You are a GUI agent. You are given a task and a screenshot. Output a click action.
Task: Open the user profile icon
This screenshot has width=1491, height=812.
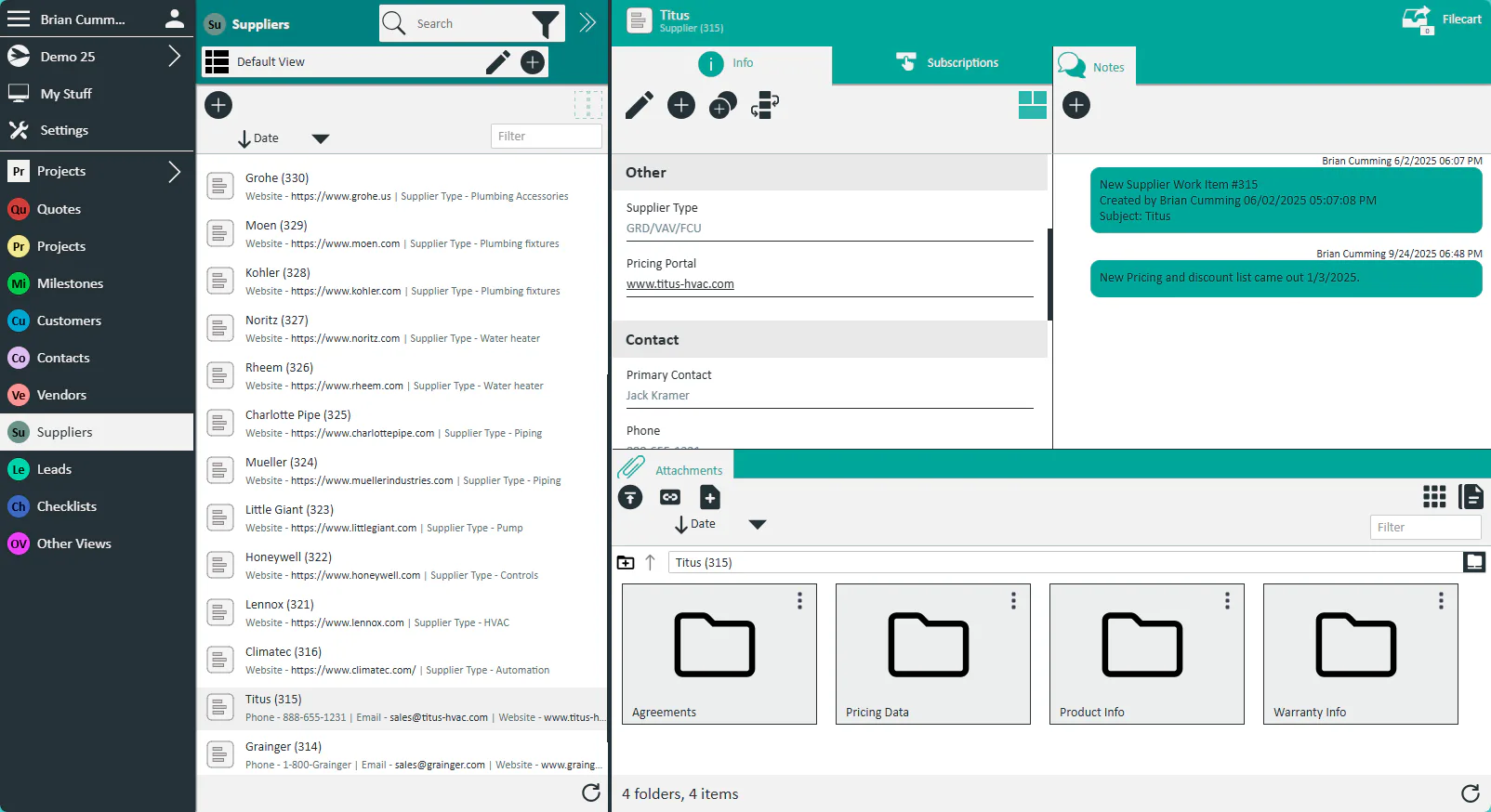point(174,19)
